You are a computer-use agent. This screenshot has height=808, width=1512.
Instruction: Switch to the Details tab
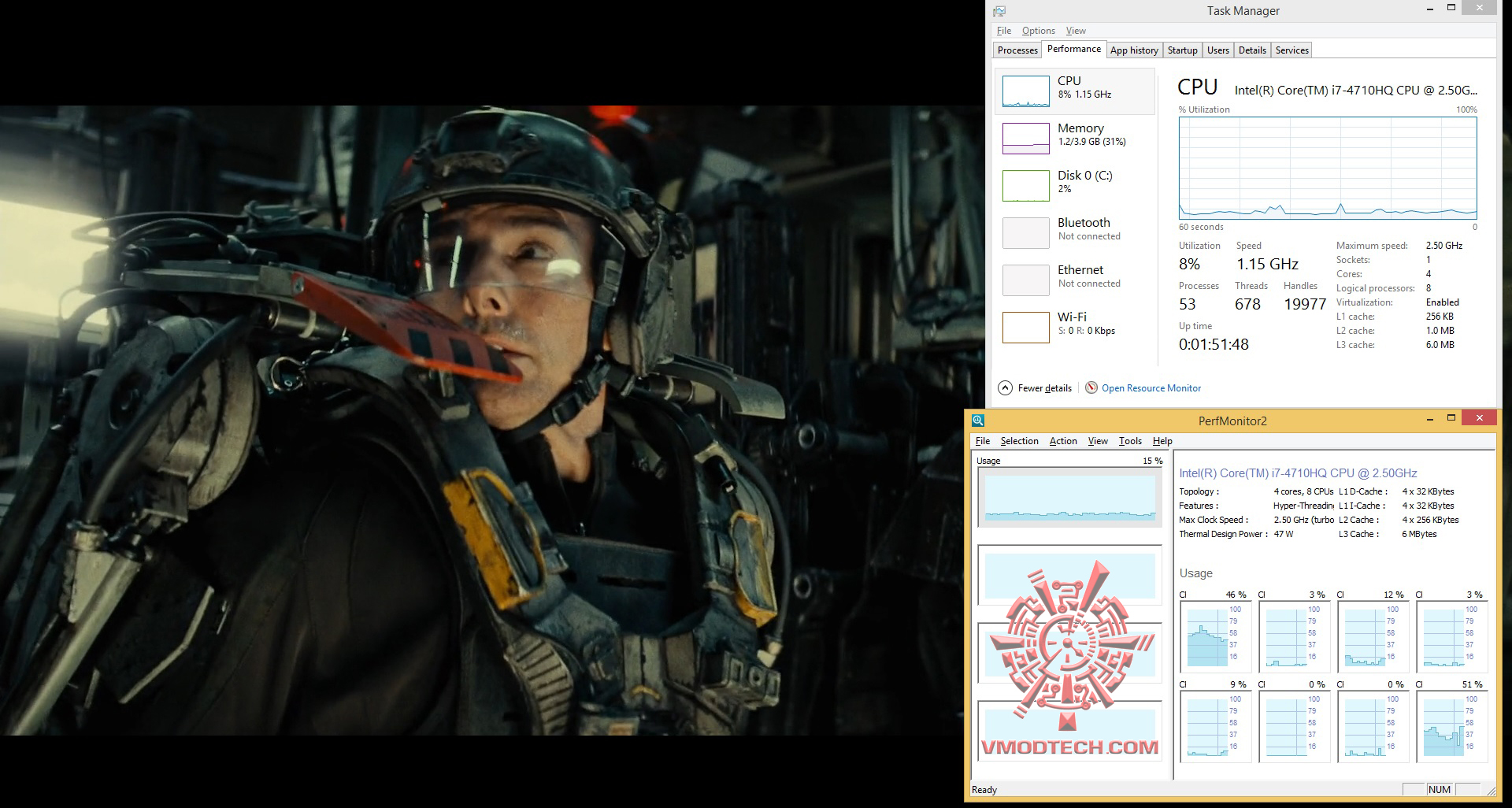click(x=1252, y=50)
